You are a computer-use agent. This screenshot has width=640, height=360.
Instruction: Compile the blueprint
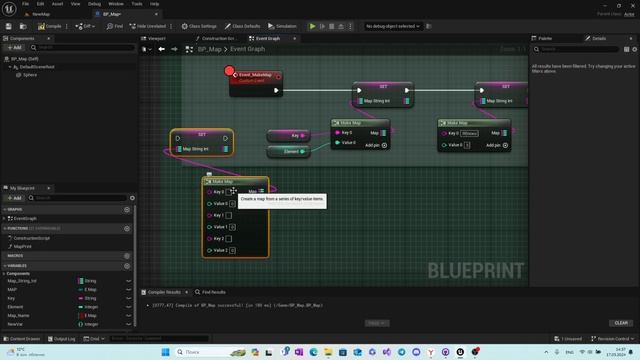[49, 26]
